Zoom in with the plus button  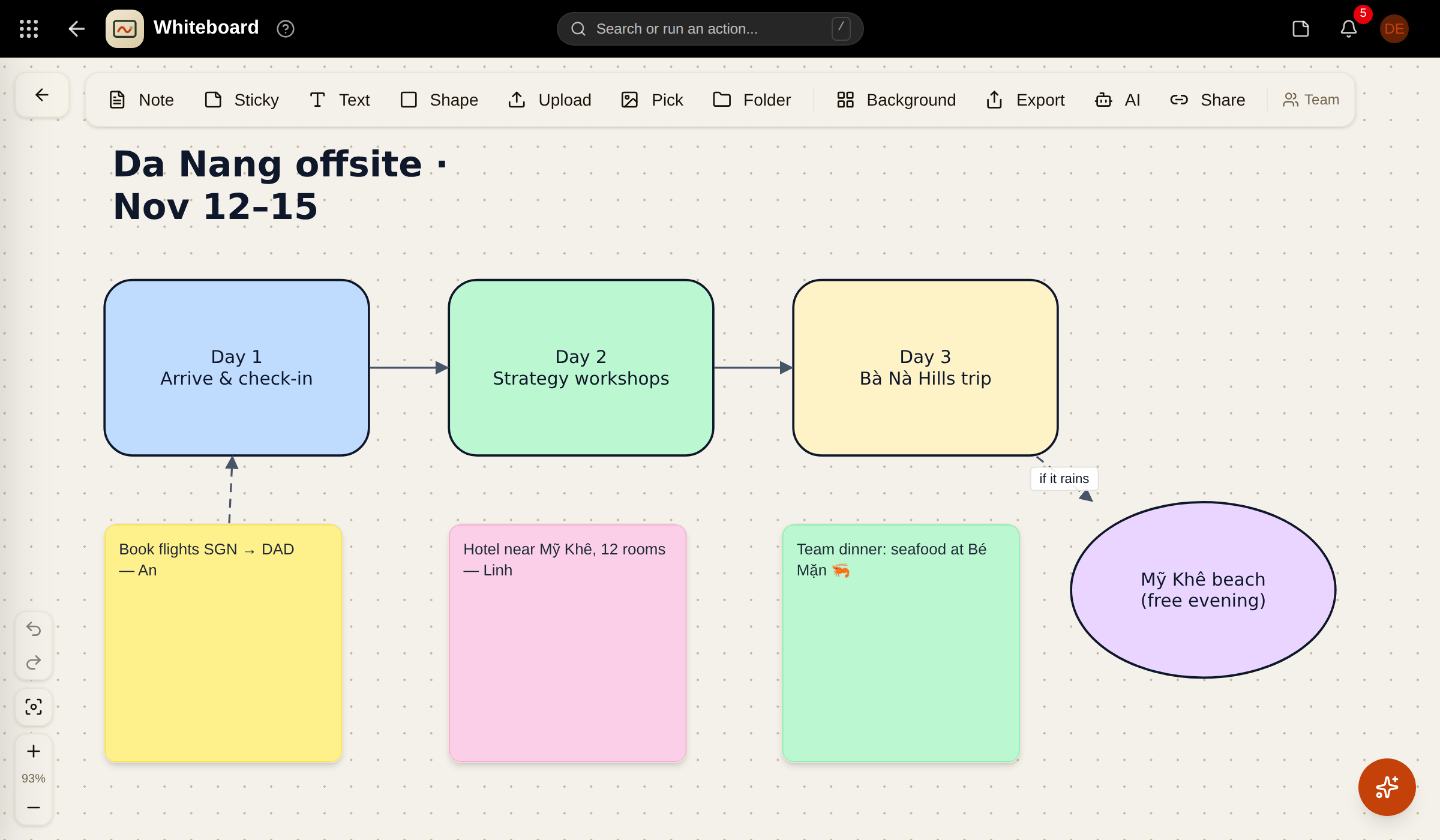34,751
